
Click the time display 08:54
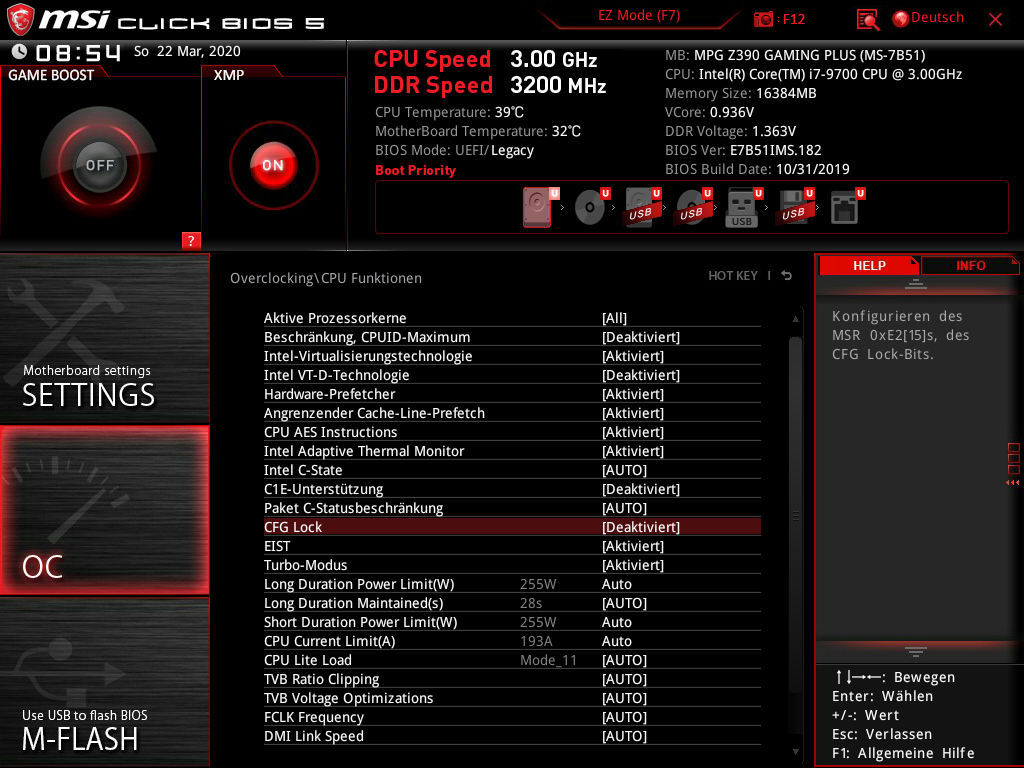78,52
